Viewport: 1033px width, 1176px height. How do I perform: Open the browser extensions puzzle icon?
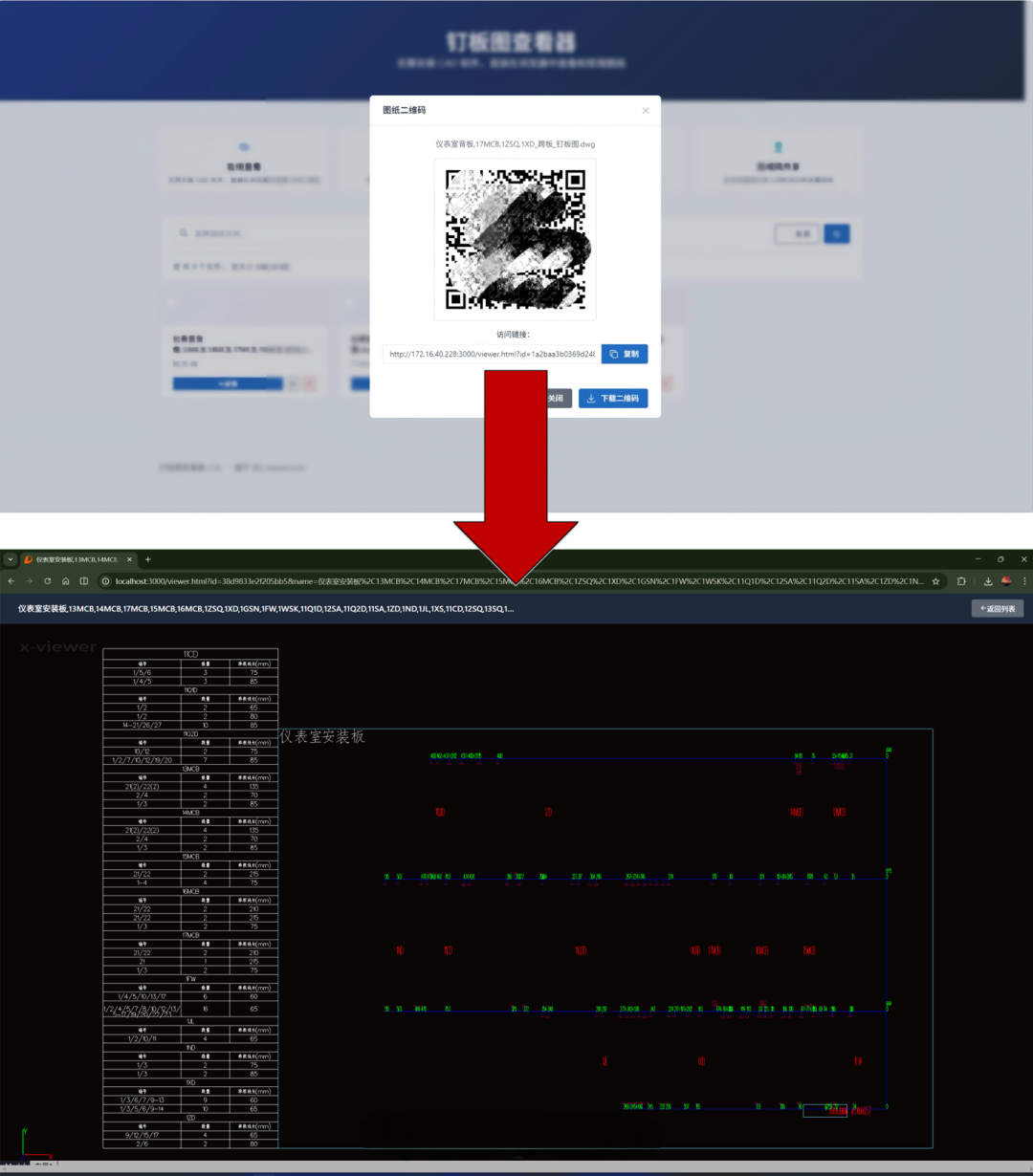pyautogui.click(x=961, y=580)
